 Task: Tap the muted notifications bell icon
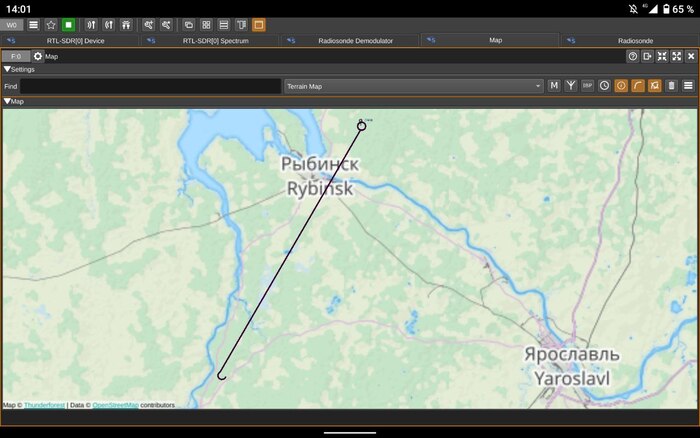pos(633,9)
